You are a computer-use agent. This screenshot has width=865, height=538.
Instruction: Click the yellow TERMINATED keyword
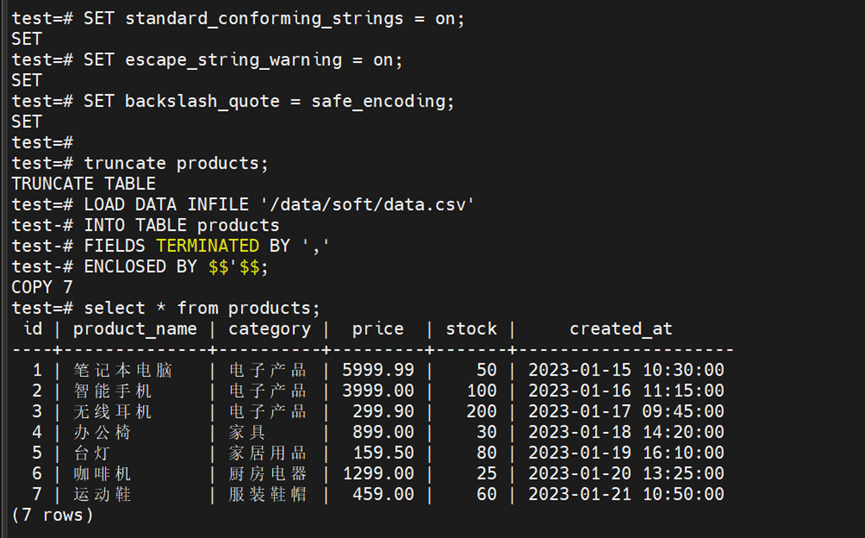[x=207, y=246]
